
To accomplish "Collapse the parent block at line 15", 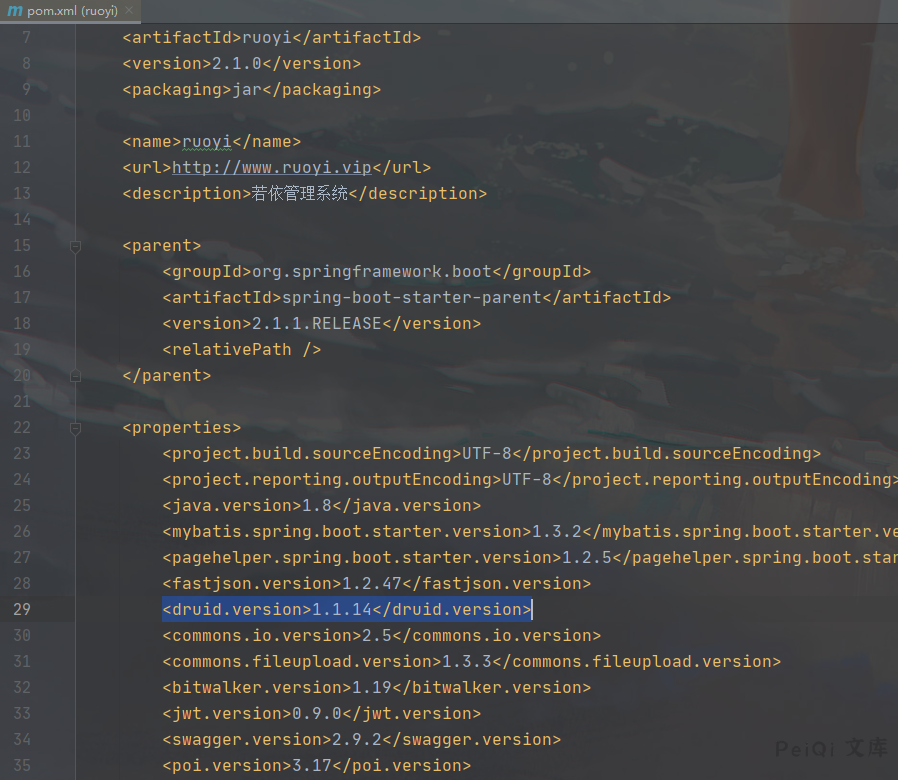I will pos(75,246).
